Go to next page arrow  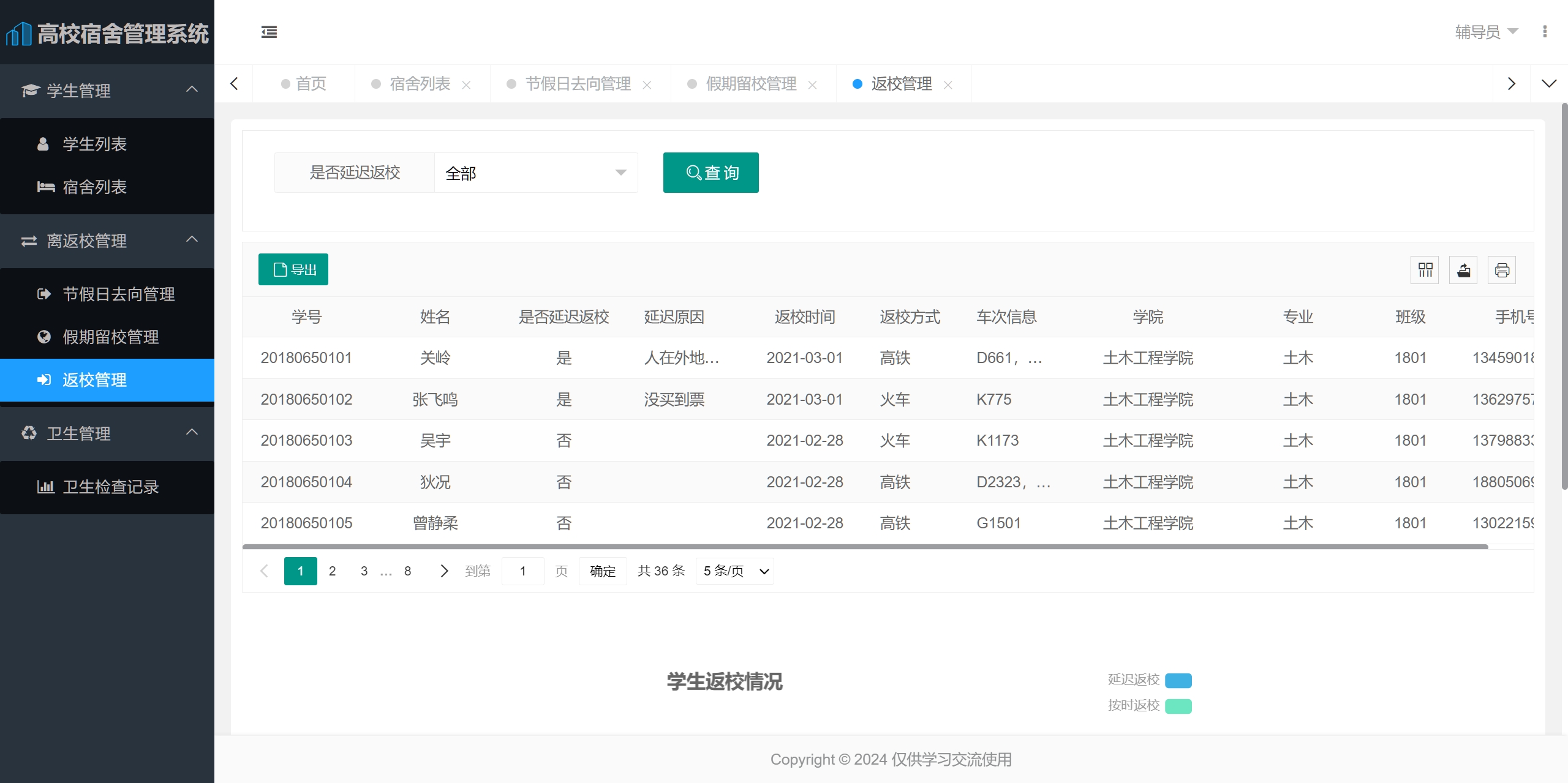[445, 571]
